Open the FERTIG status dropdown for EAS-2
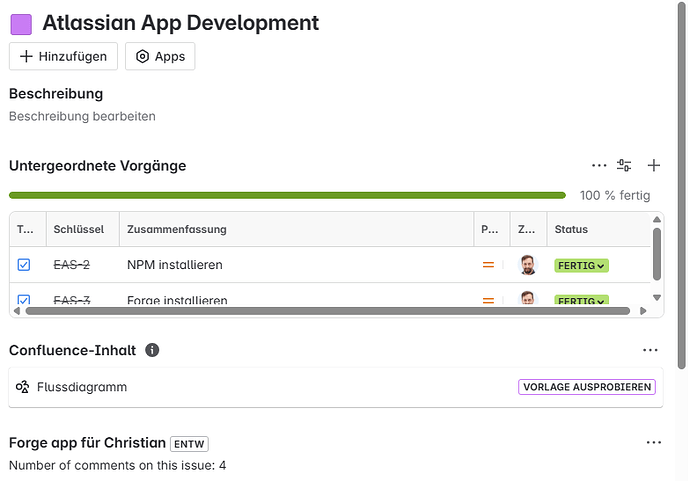The image size is (690, 481). pos(581,265)
